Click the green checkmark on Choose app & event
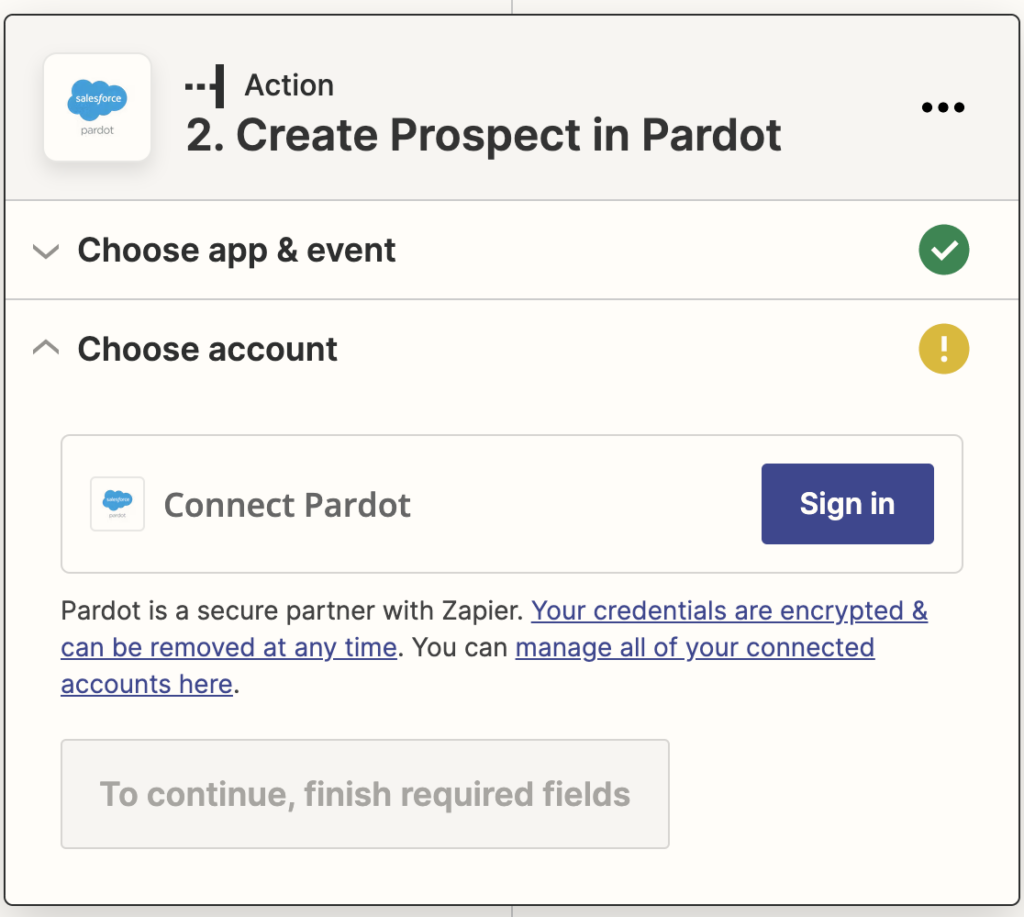 [x=943, y=249]
